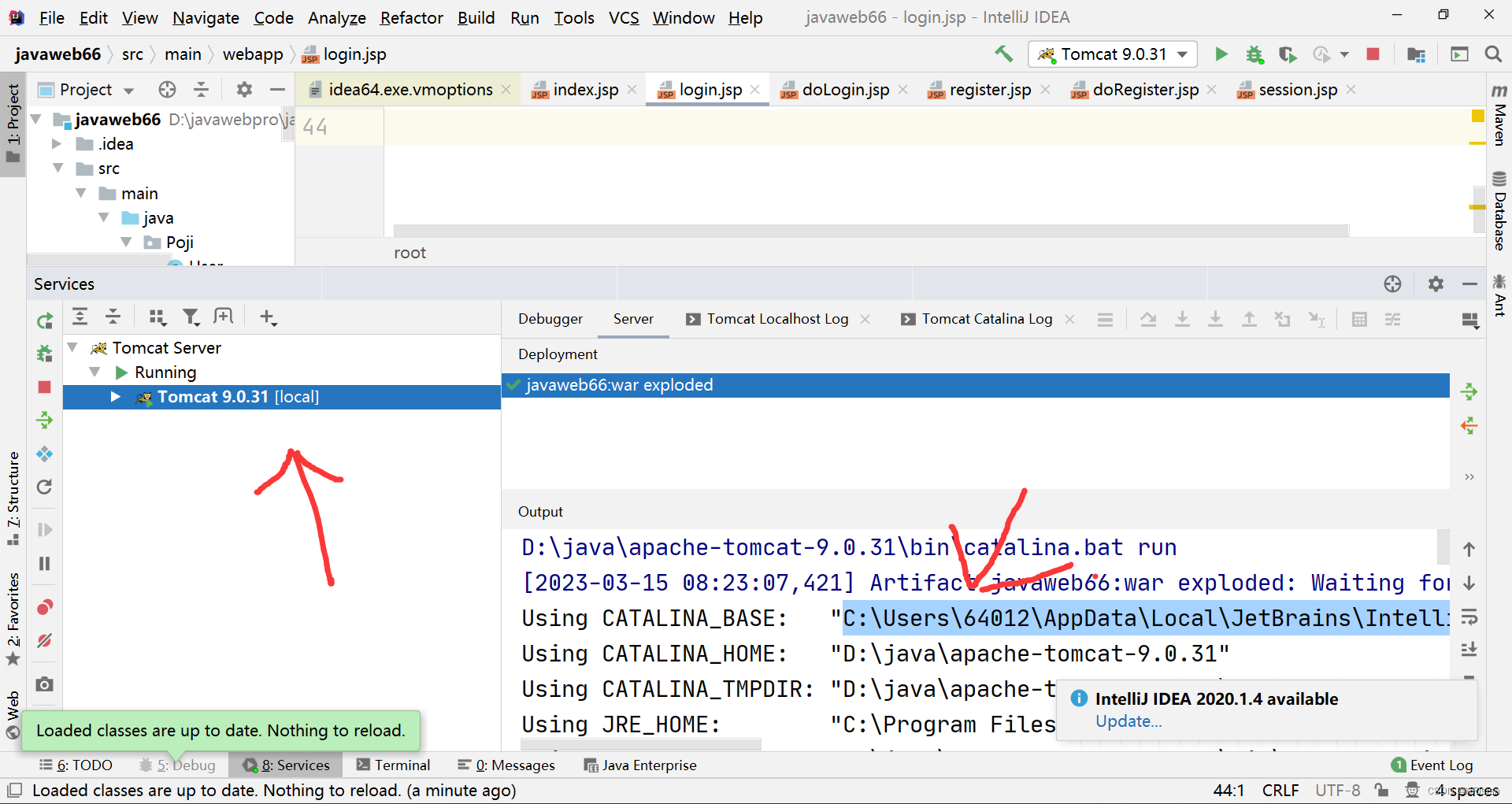Deploy the artifact with green arrow at right

pos(1469,391)
